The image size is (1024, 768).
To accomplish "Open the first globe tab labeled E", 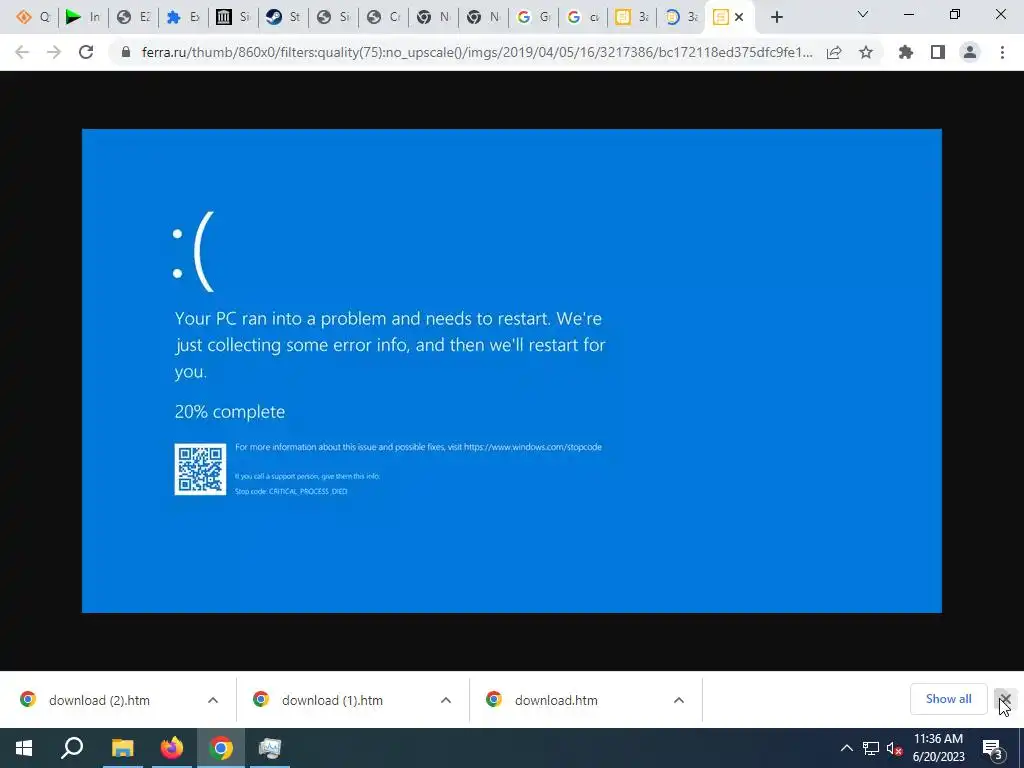I will (133, 17).
